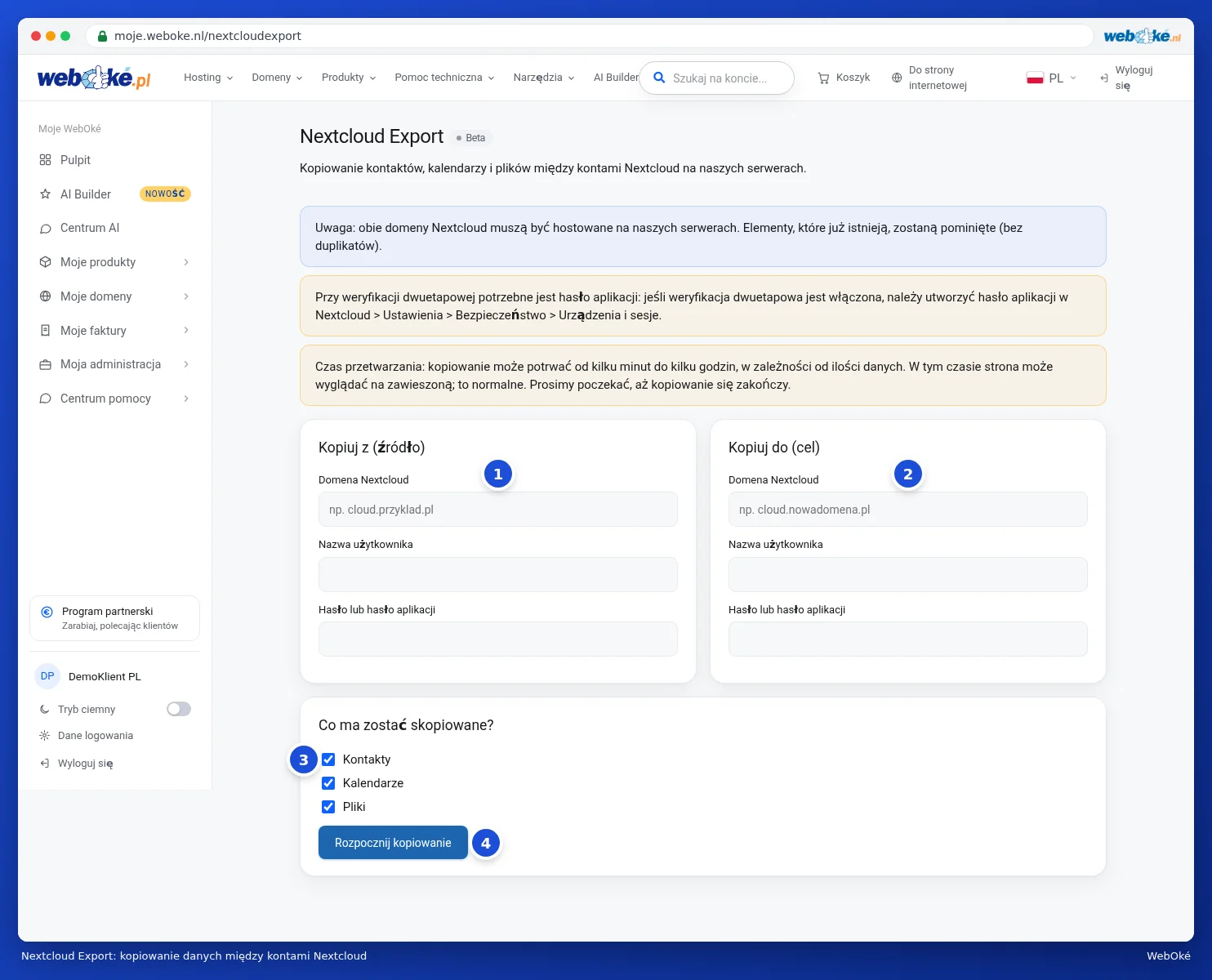Screen dimensions: 1212x980
Task: Open the PL language dropdown
Action: pos(1052,78)
